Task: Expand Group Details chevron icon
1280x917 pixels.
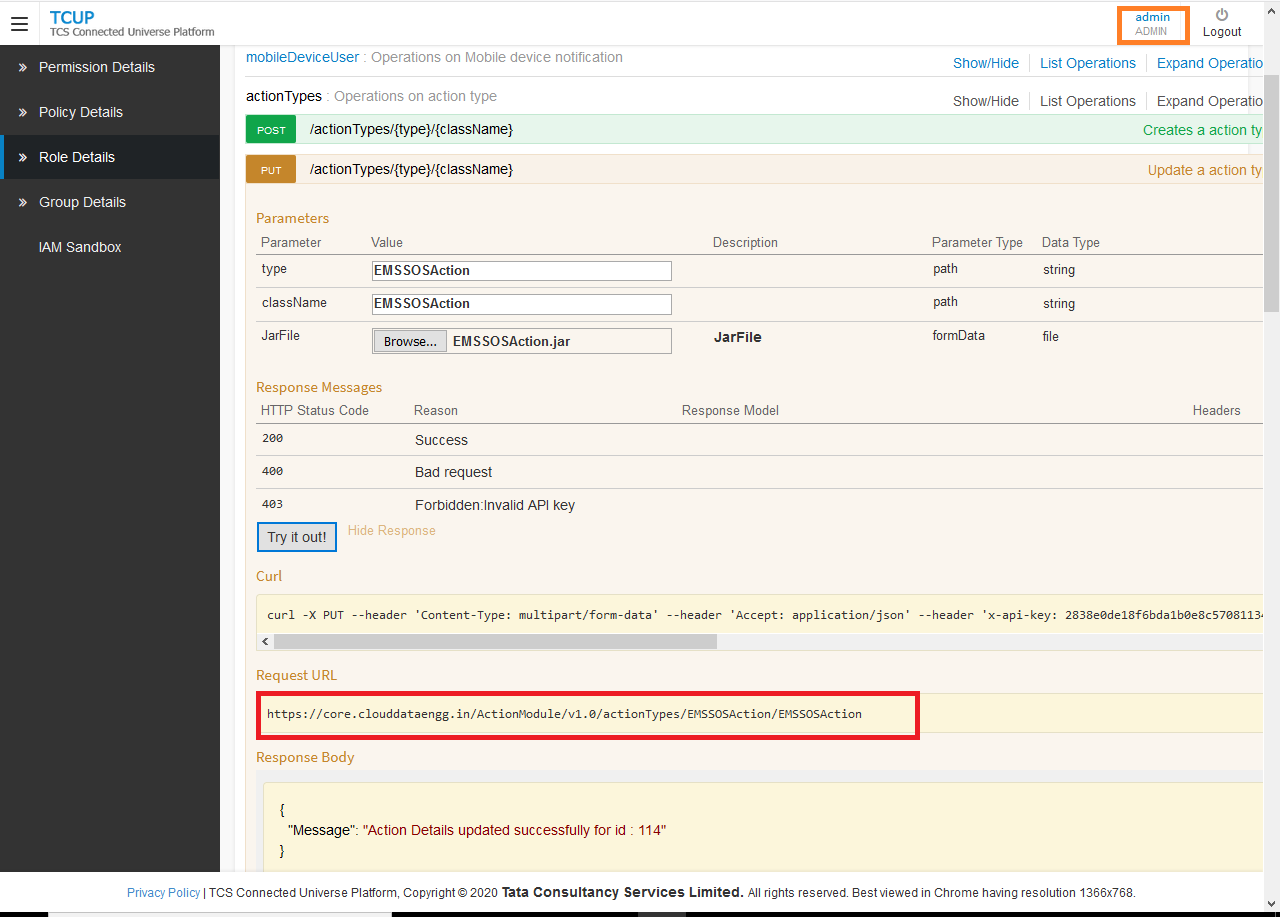Action: click(x=22, y=202)
